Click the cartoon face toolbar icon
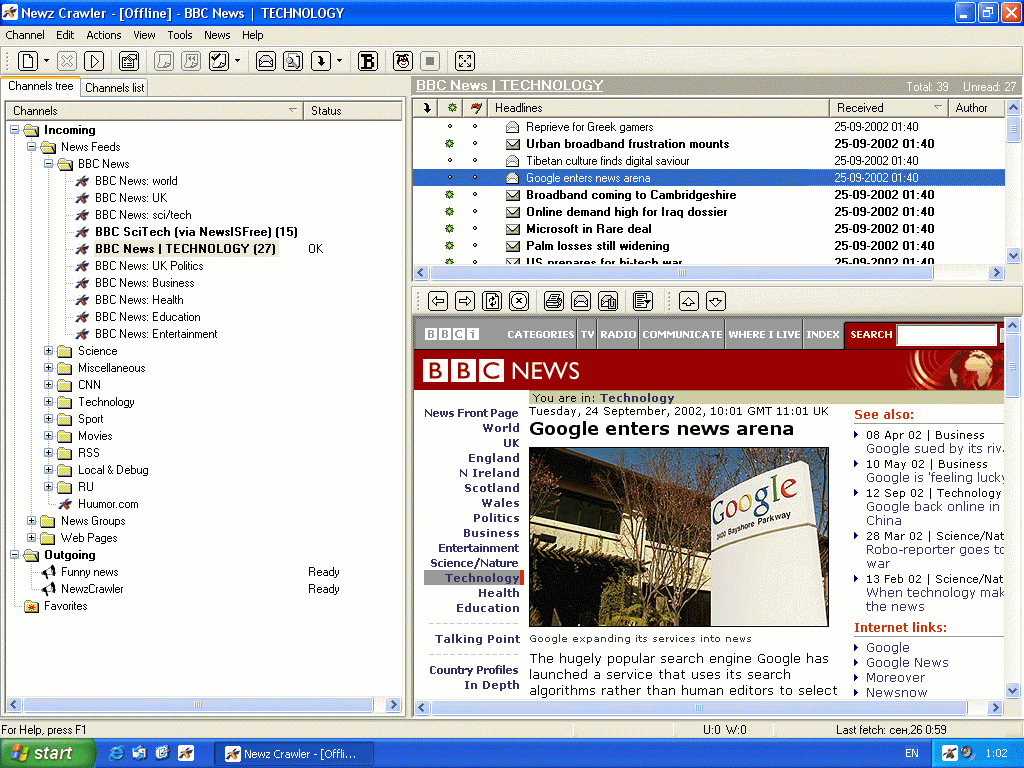Image resolution: width=1024 pixels, height=768 pixels. [x=403, y=61]
